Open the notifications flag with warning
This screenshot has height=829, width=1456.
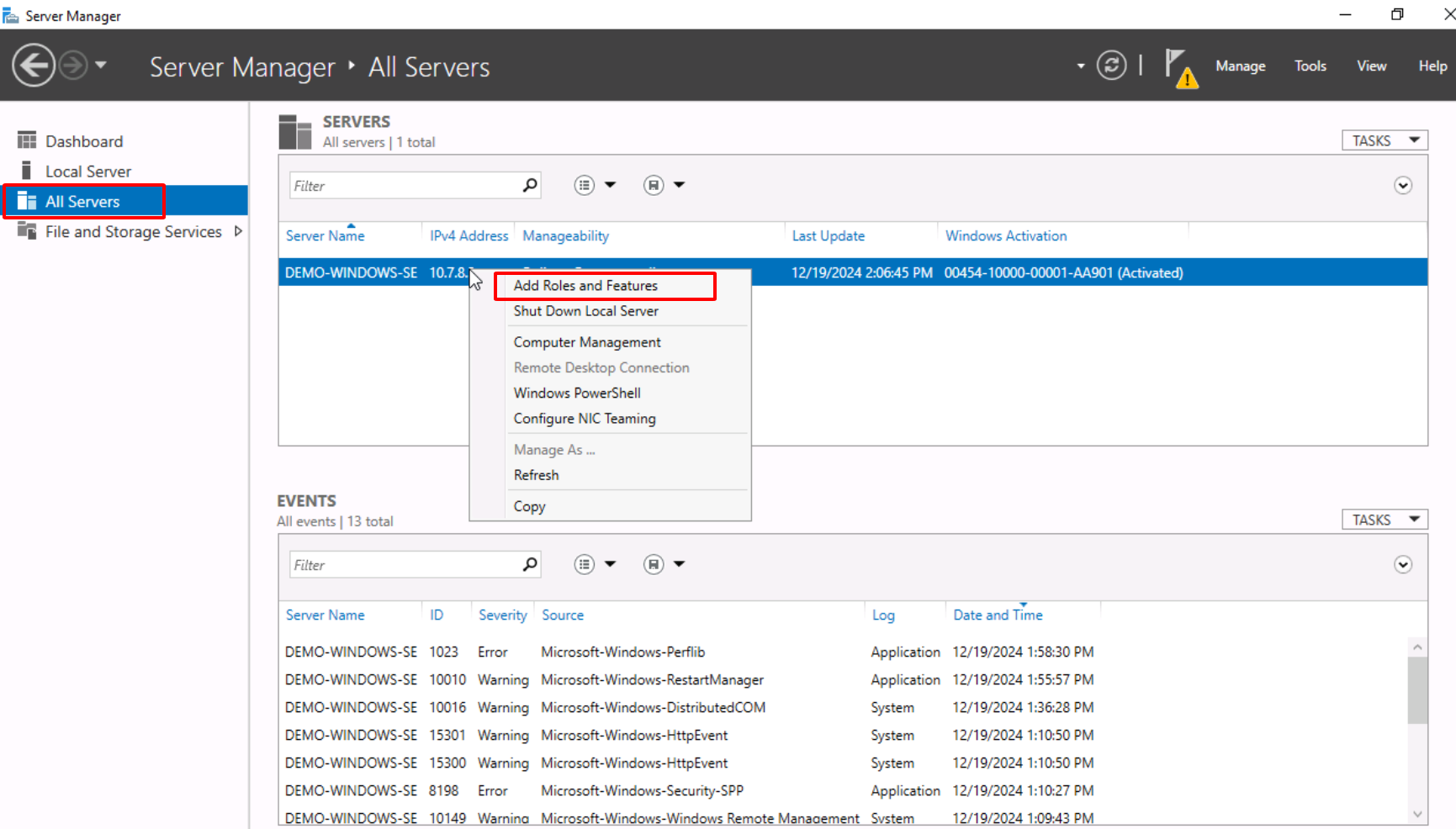pos(1179,67)
